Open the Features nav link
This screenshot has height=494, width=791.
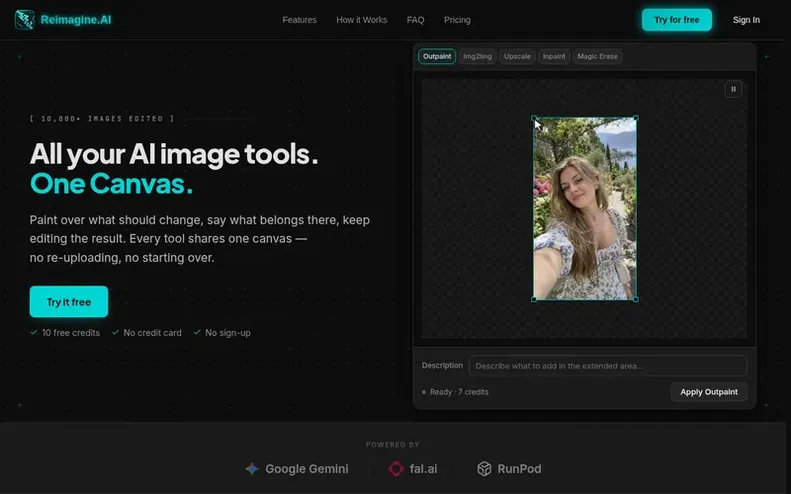pos(299,20)
